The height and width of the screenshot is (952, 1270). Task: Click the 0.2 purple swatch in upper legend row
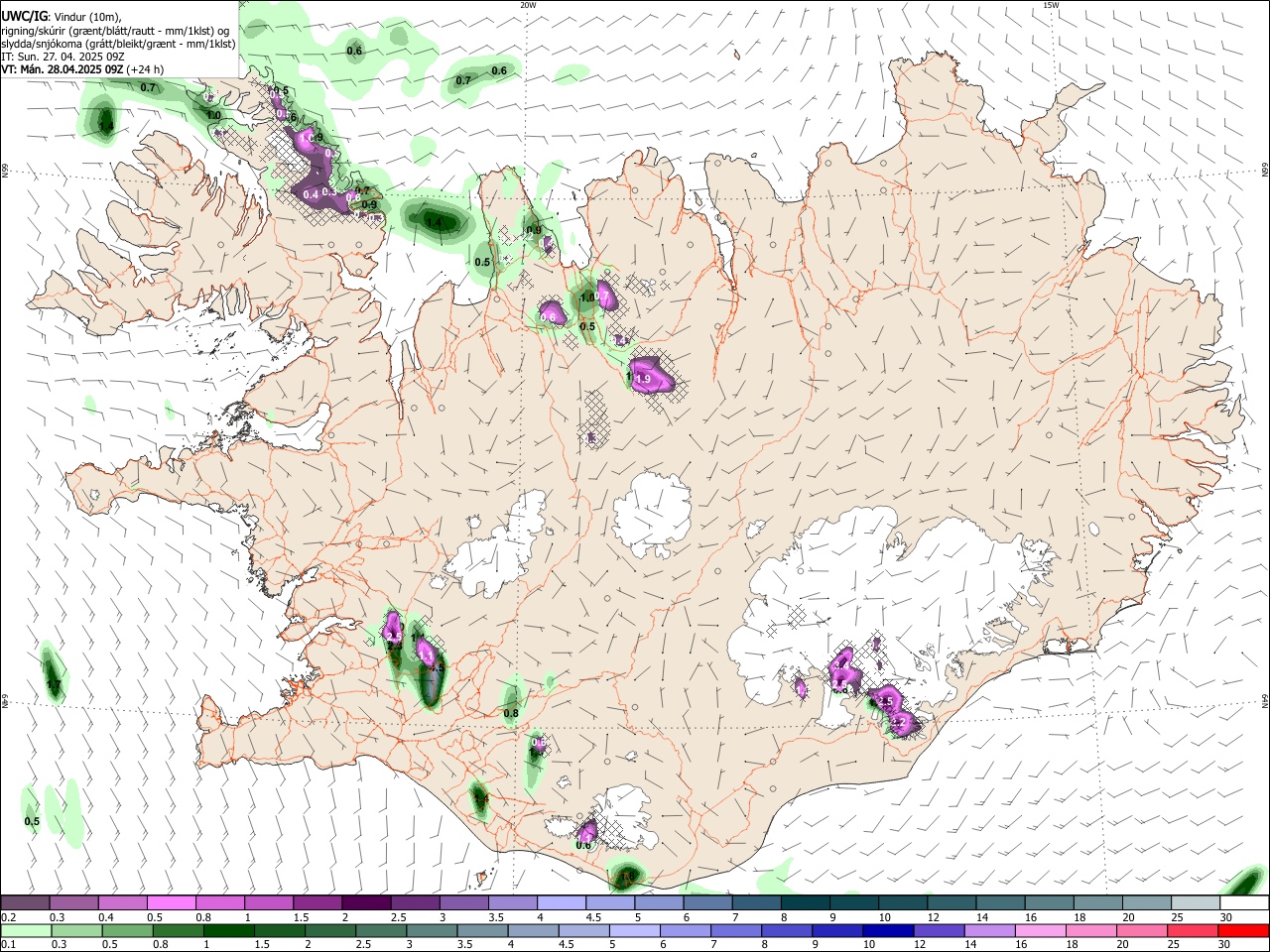point(25,903)
